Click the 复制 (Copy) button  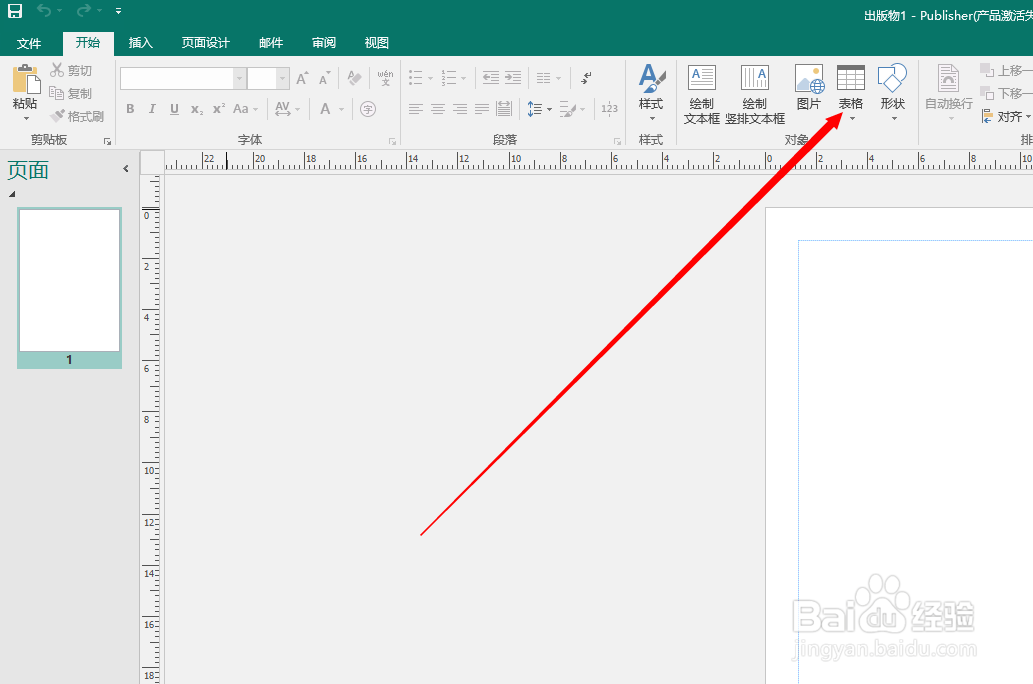point(73,92)
